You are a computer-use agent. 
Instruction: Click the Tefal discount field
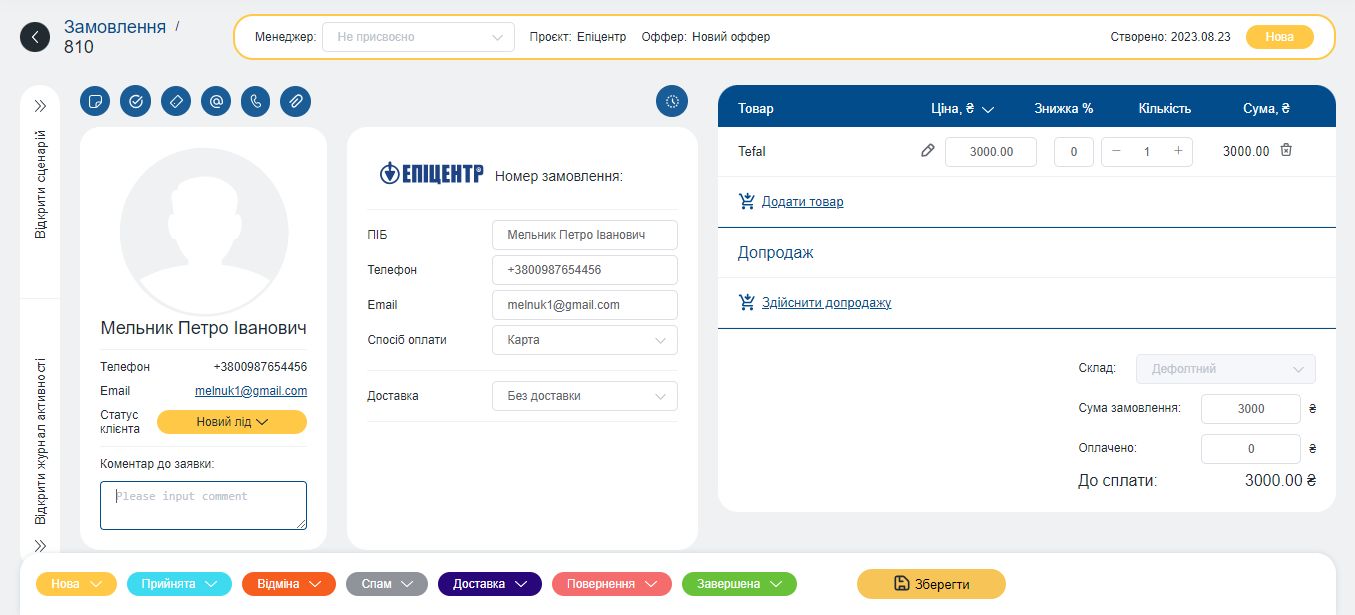(x=1074, y=152)
